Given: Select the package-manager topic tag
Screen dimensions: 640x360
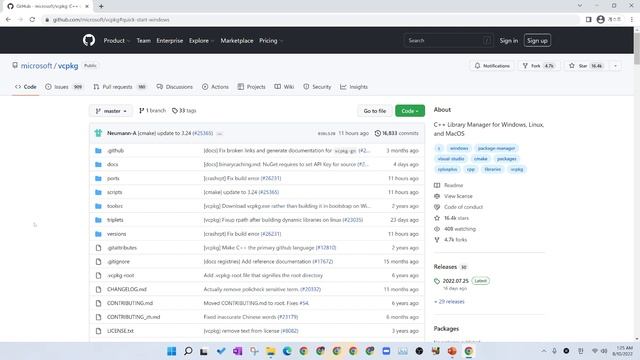Looking at the screenshot, I should coord(496,148).
